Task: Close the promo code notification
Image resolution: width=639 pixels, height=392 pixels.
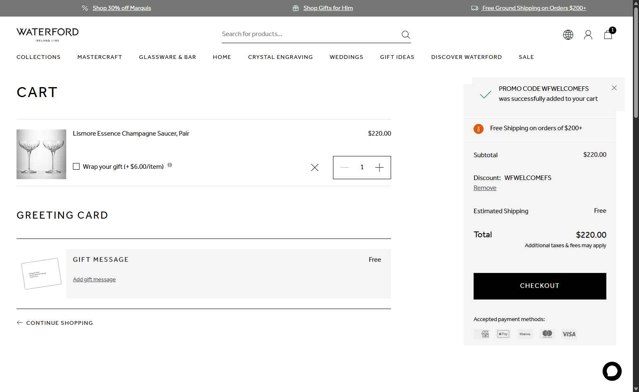Action: pyautogui.click(x=614, y=88)
